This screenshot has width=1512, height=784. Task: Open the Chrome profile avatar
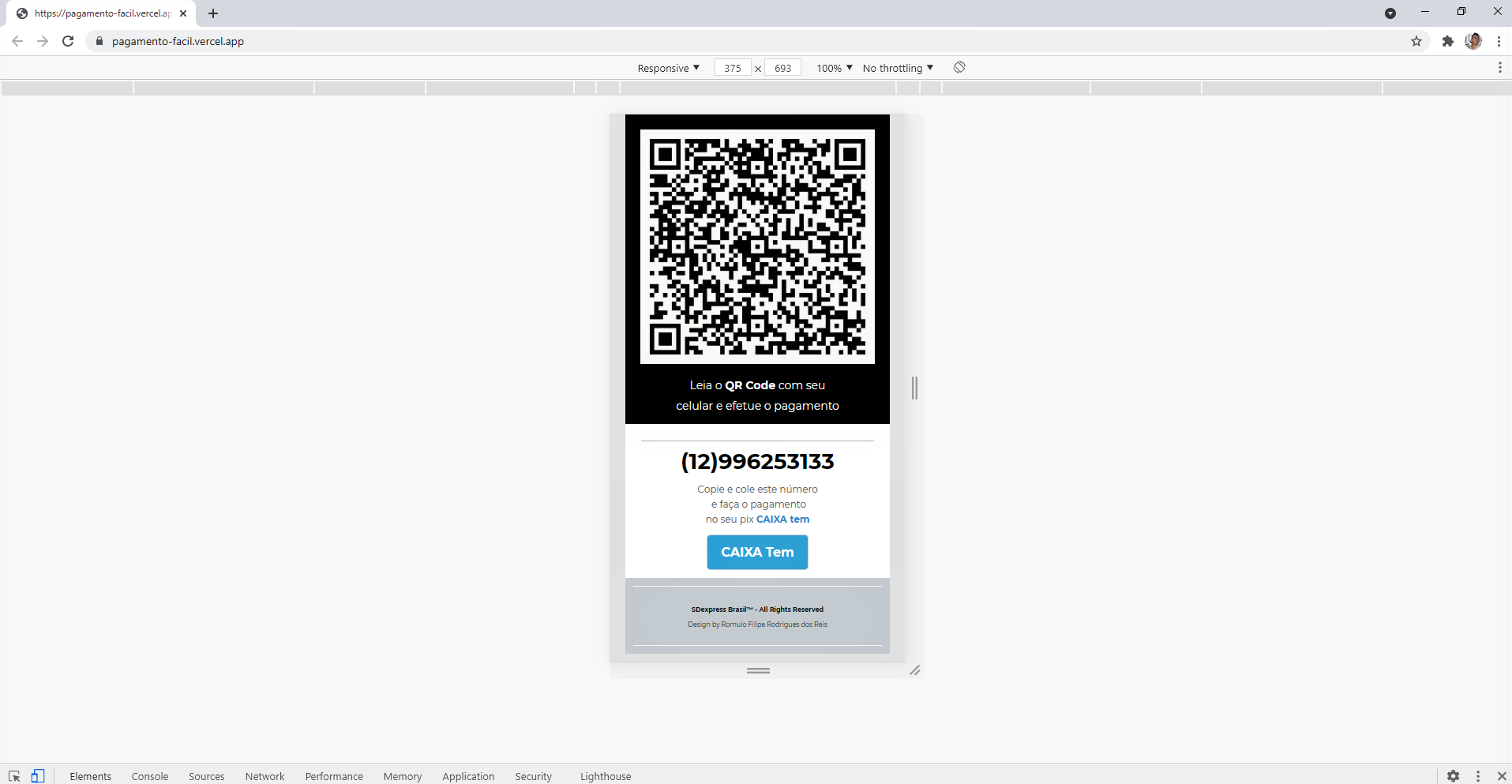(x=1473, y=41)
